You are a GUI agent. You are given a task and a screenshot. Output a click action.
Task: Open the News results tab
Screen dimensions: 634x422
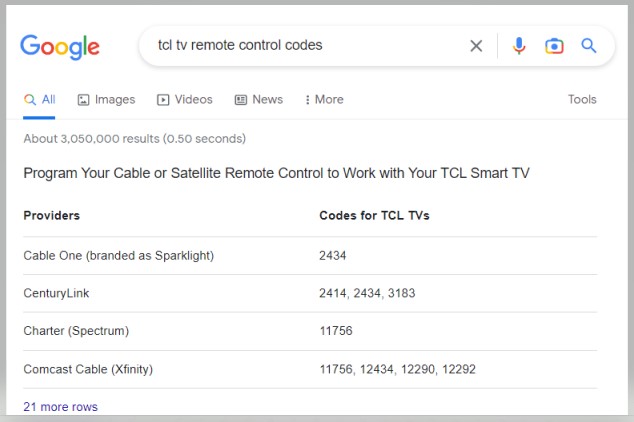point(259,99)
